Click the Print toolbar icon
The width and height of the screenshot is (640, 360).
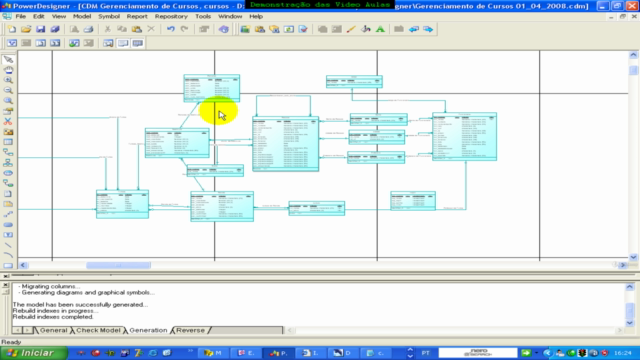pos(88,29)
